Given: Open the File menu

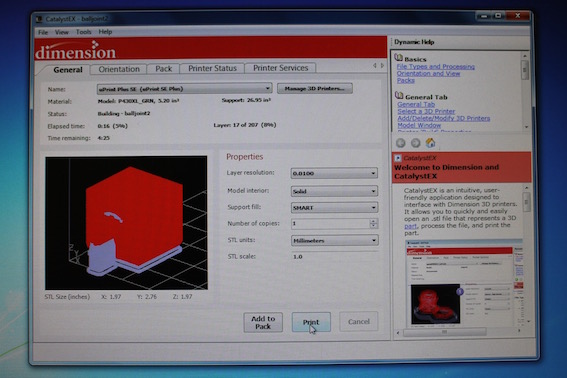Looking at the screenshot, I should coord(43,32).
